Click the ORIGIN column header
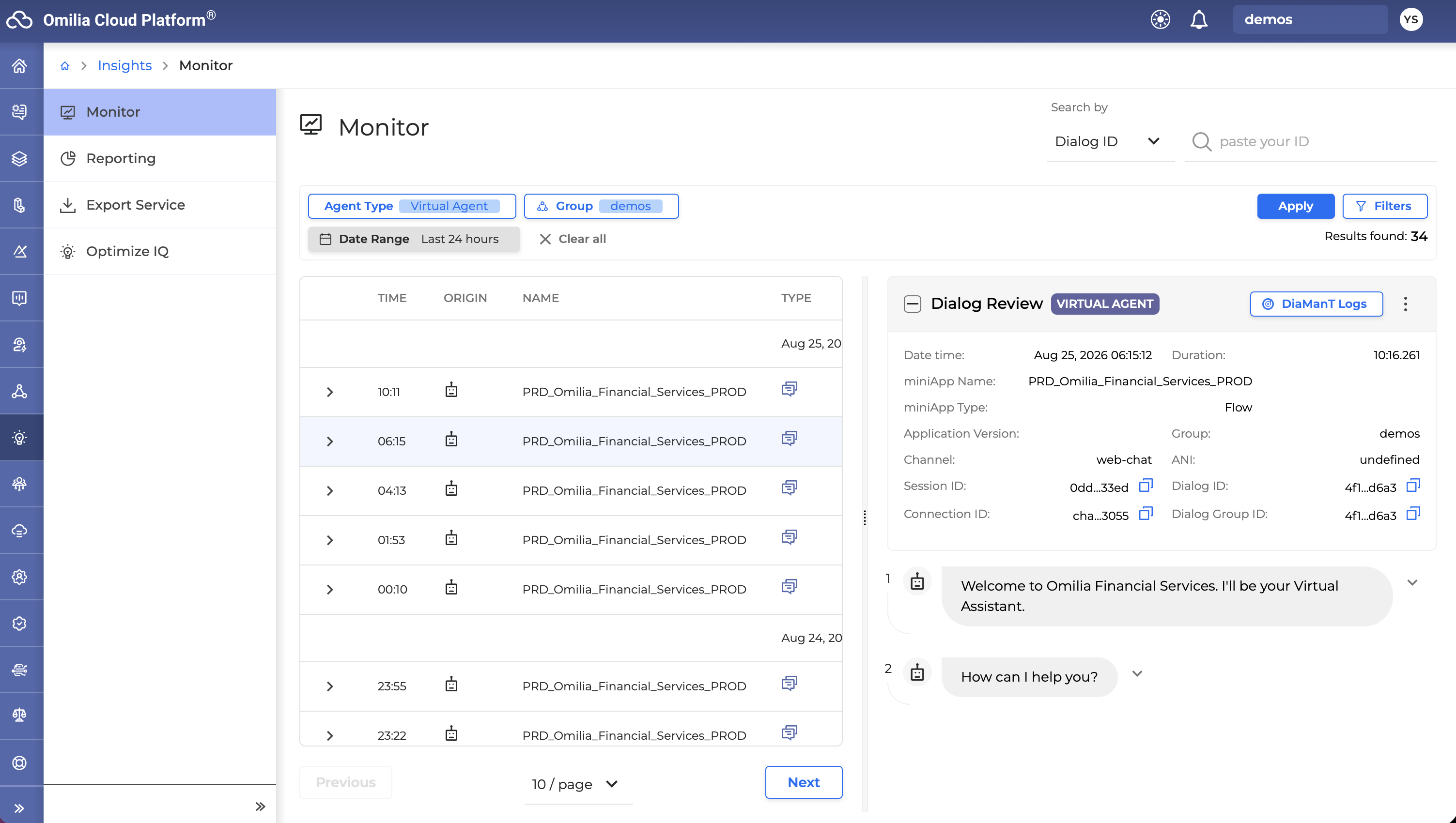Viewport: 1456px width, 823px height. (x=465, y=298)
